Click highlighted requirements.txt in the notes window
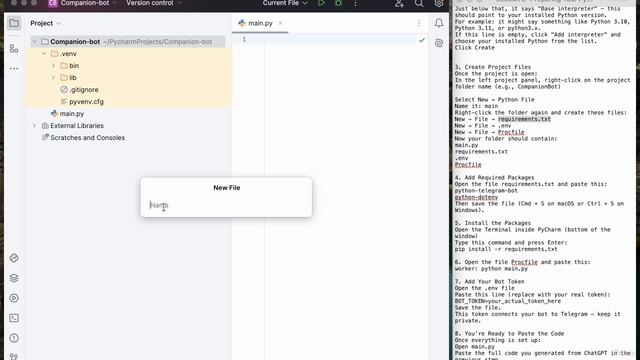Viewport: 640px width, 360px height. [x=524, y=119]
